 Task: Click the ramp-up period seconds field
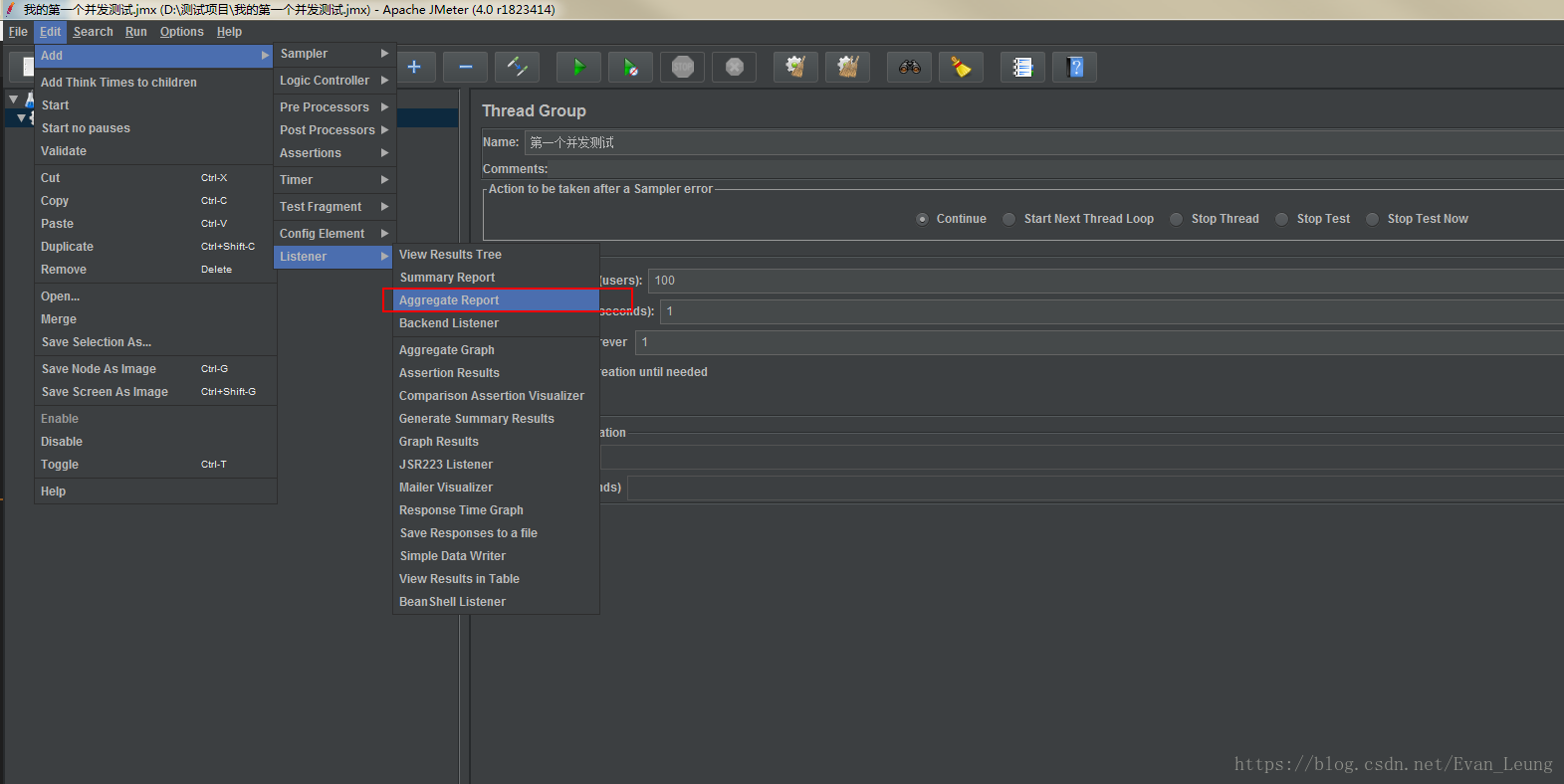pos(1112,311)
